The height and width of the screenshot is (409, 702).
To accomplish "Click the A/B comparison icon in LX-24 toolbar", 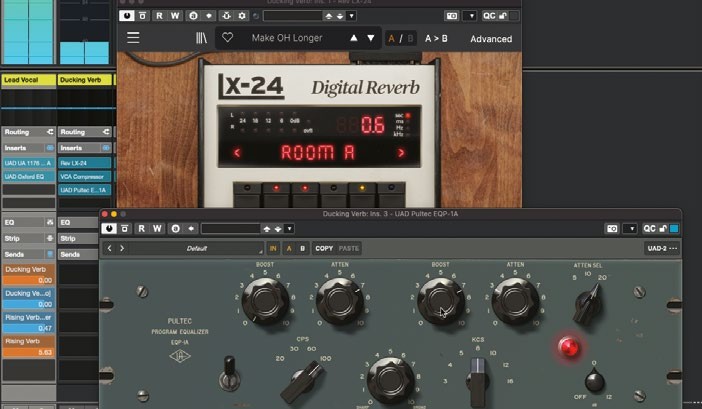I will click(193, 16).
